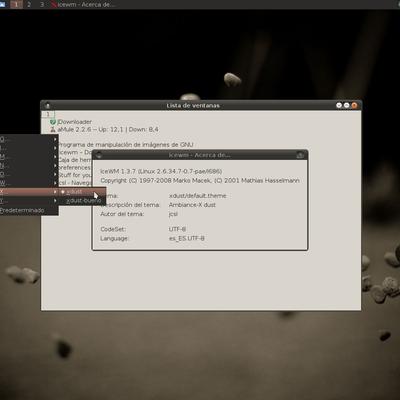Switch to workspace 1 in the taskbar

[x=16, y=4]
